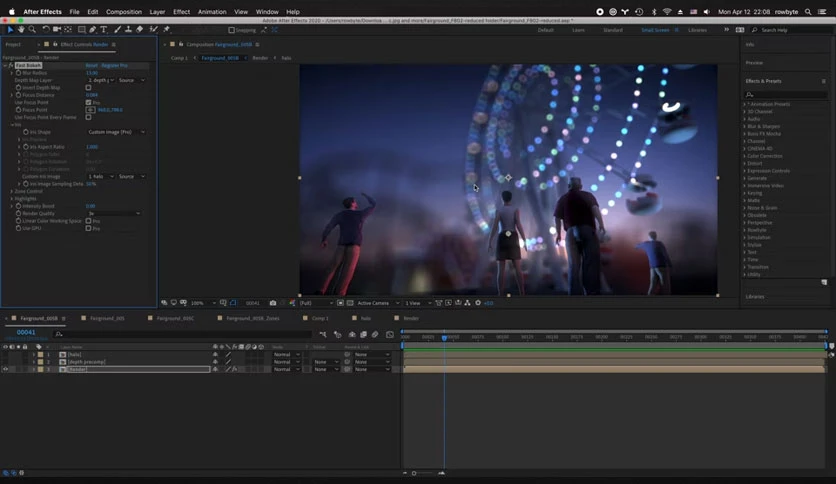Toggle Use Focus Point Every Frame checkbox
Screen dimensions: 836x484
coord(89,117)
